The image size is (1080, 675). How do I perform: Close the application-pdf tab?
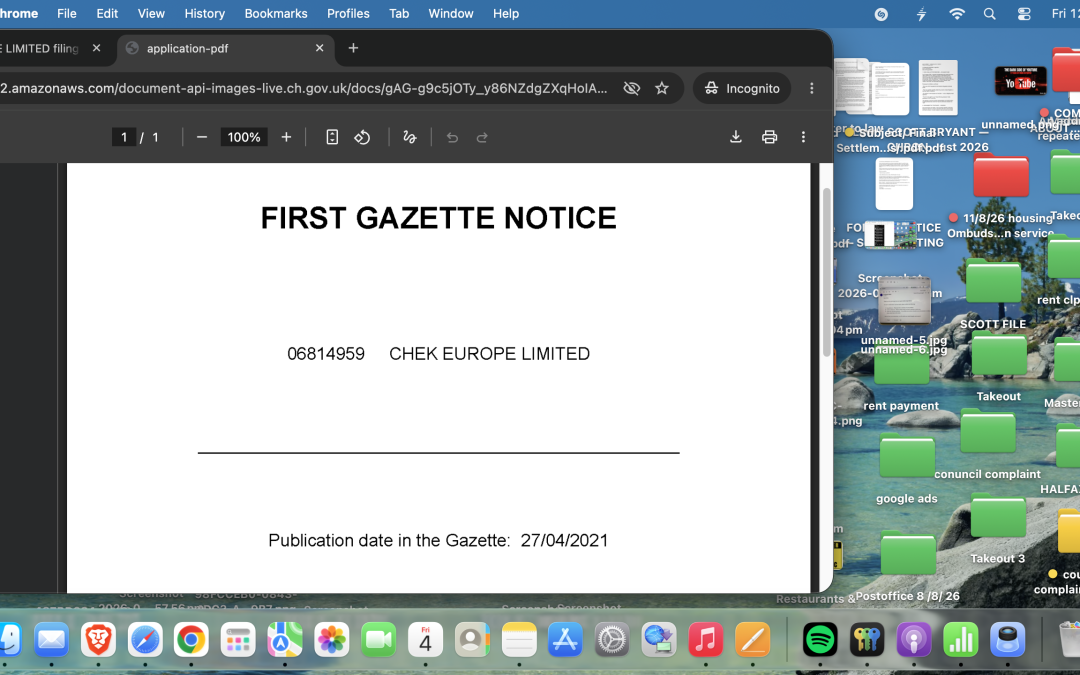320,48
